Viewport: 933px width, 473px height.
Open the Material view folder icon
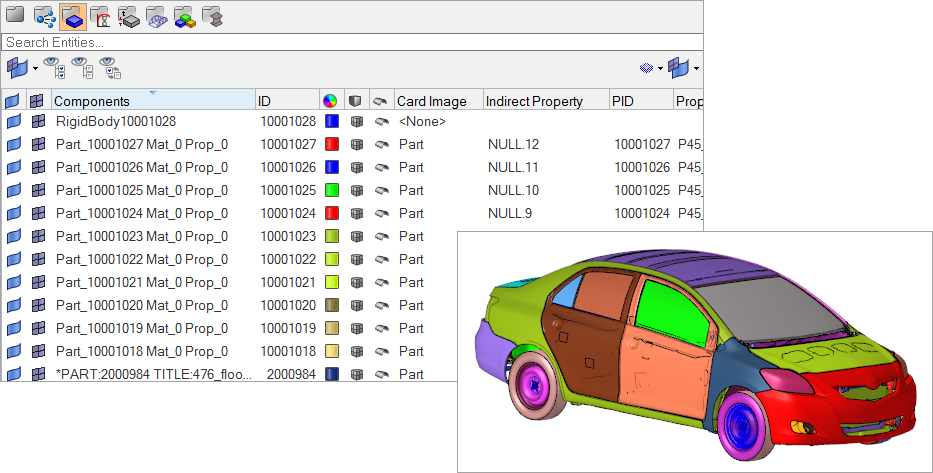[x=100, y=16]
